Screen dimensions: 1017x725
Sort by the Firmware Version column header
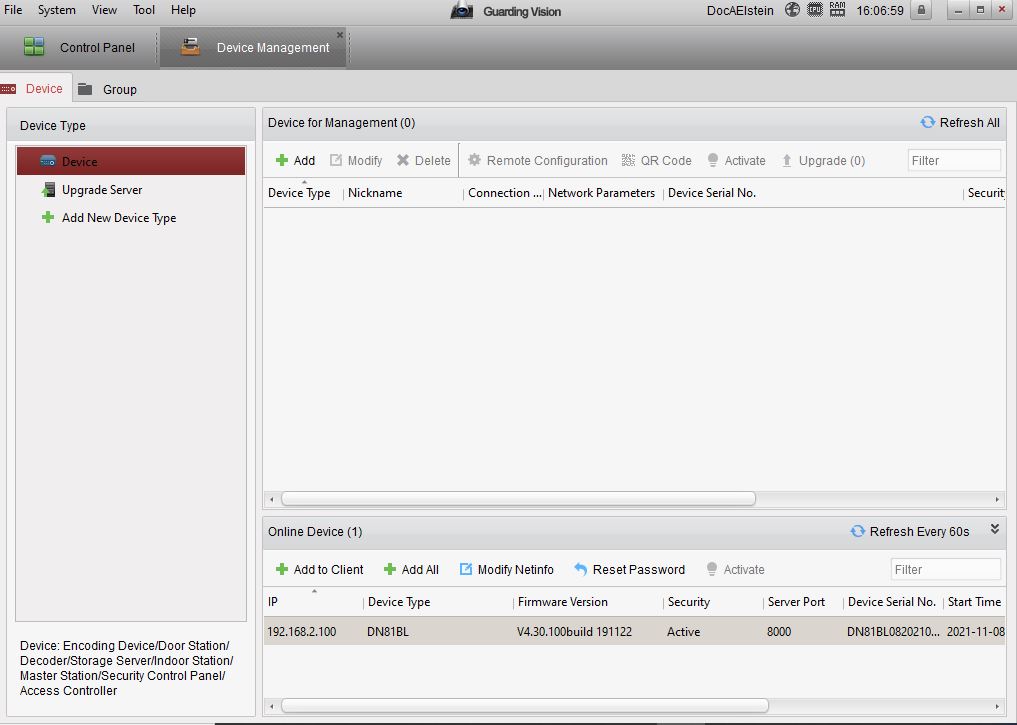tap(562, 602)
